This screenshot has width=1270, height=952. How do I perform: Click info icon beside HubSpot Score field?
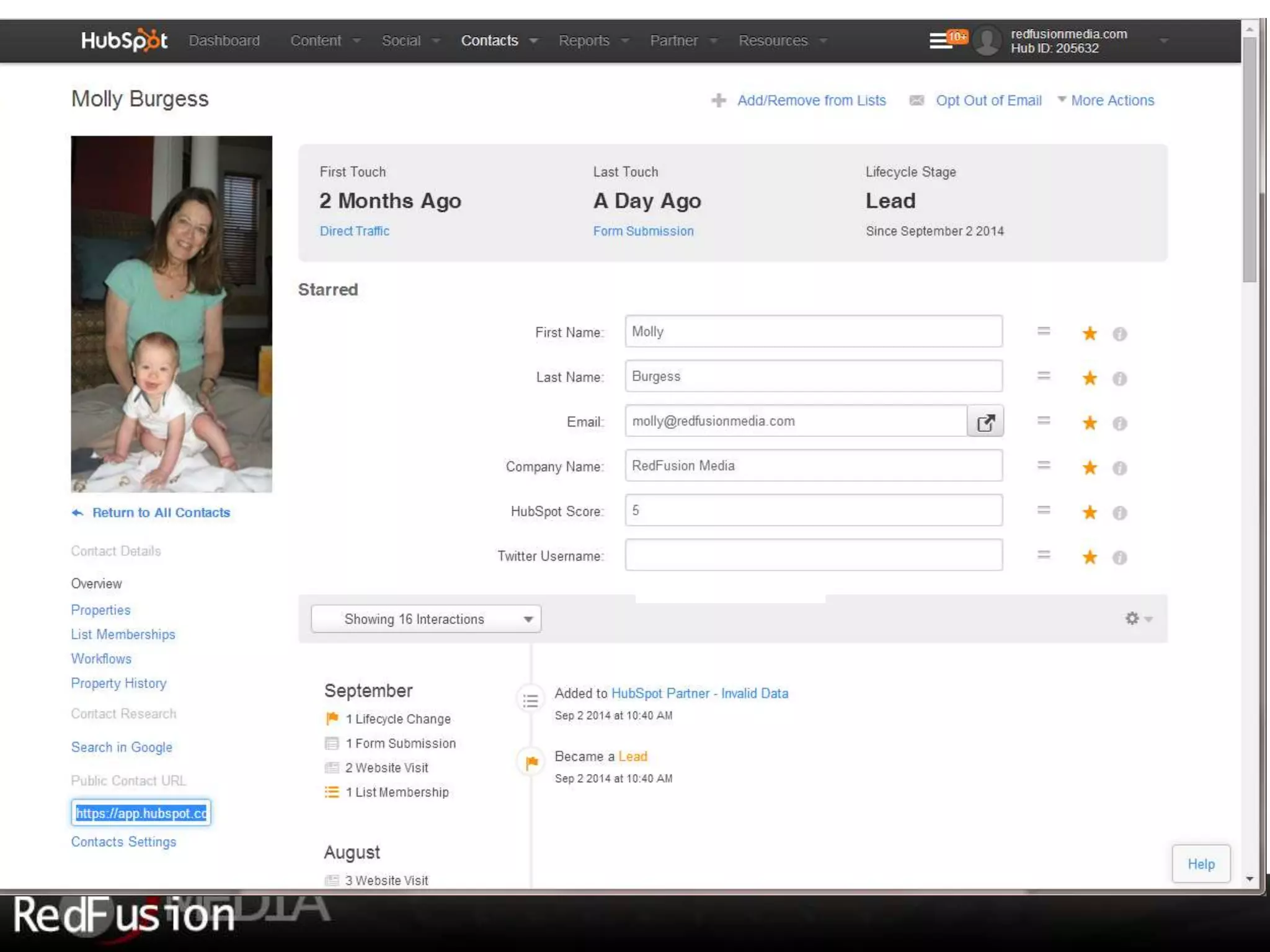click(1119, 513)
